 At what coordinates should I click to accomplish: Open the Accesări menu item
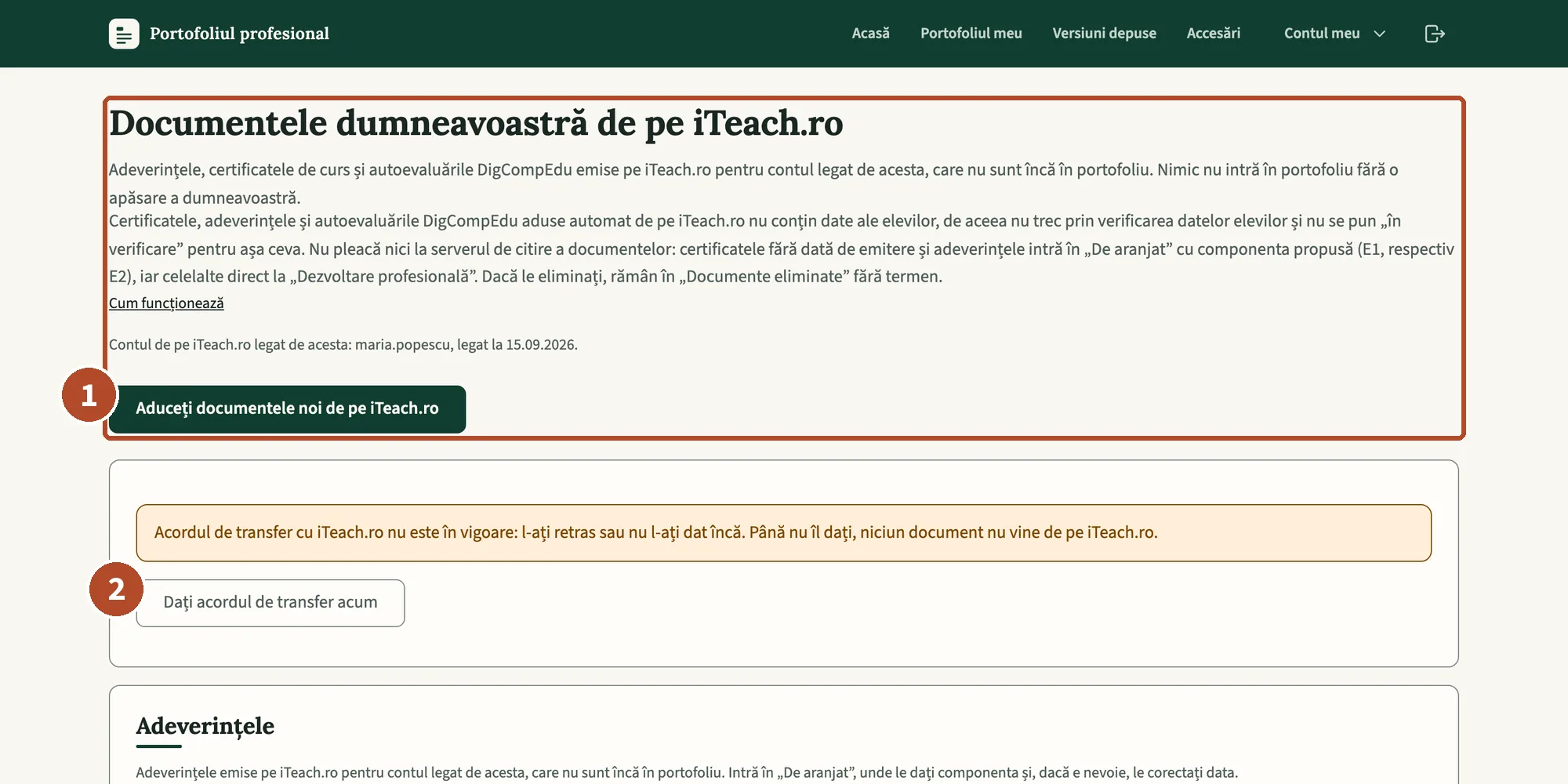tap(1214, 34)
